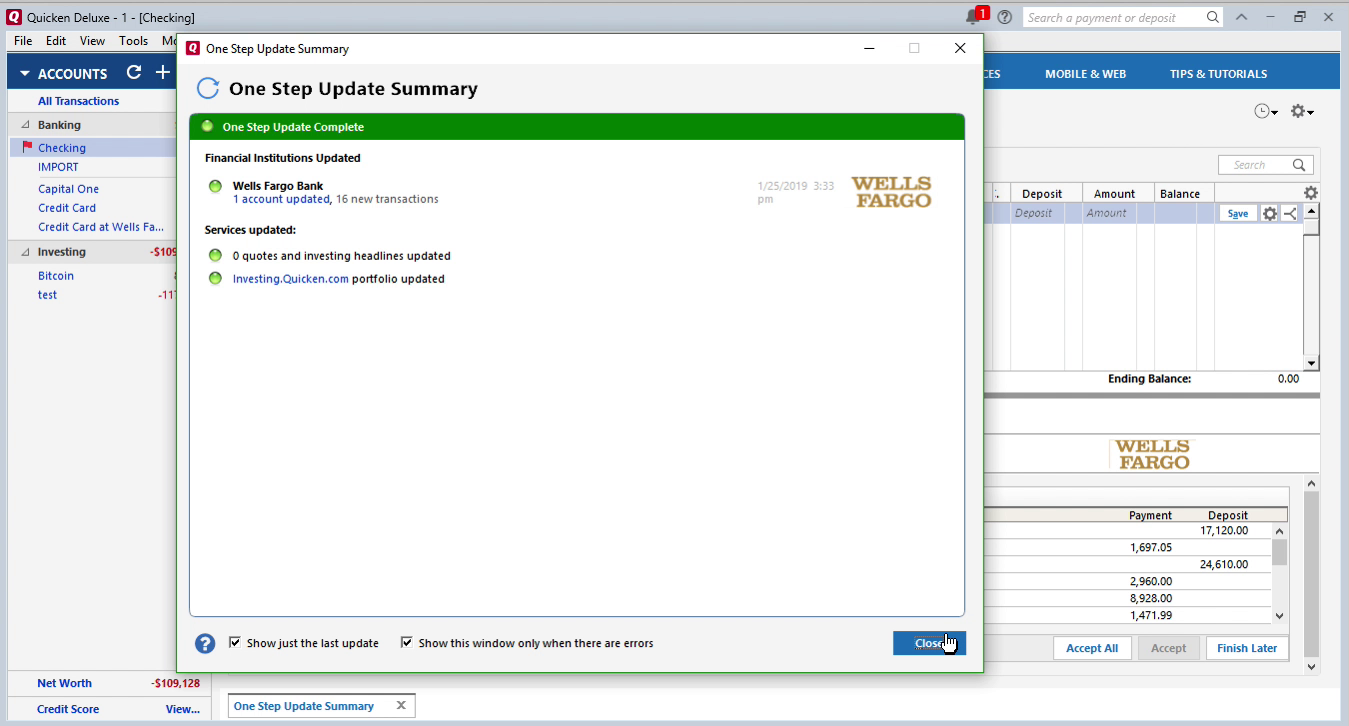The height and width of the screenshot is (726, 1349).
Task: Click downloaded transactions list scrollbar thumb
Action: 1279,553
